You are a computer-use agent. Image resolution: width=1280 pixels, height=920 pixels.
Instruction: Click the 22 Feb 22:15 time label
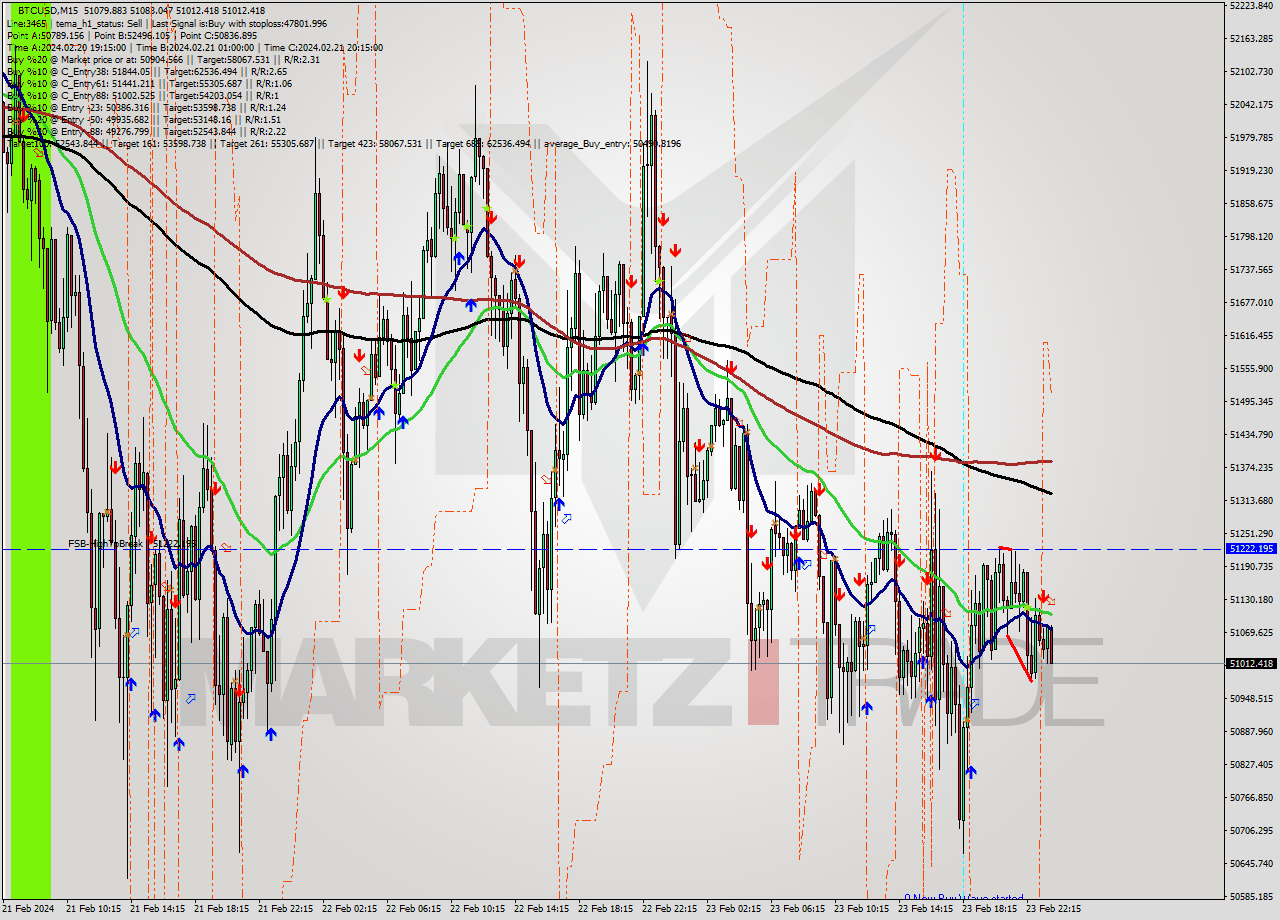click(x=669, y=909)
